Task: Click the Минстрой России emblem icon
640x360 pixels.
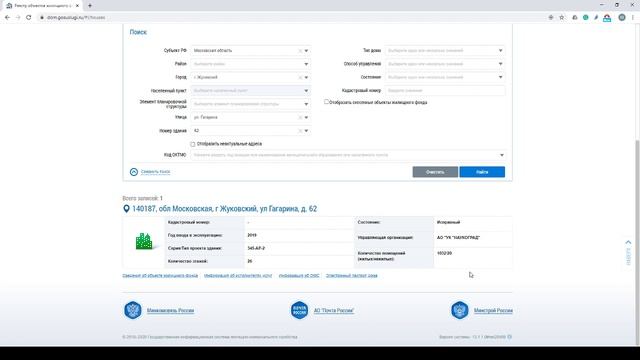Action: point(460,310)
